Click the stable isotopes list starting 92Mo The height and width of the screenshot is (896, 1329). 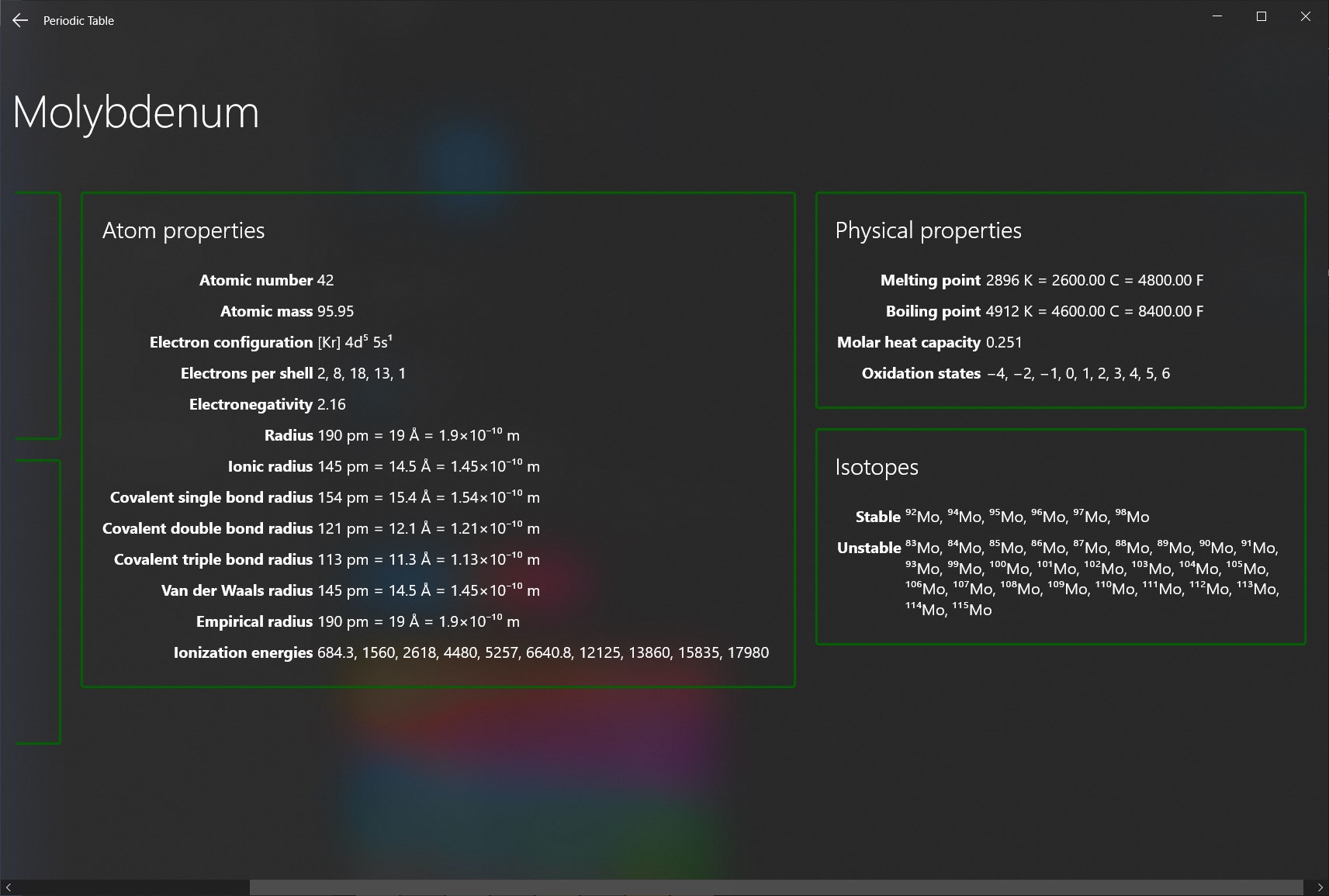click(1027, 516)
